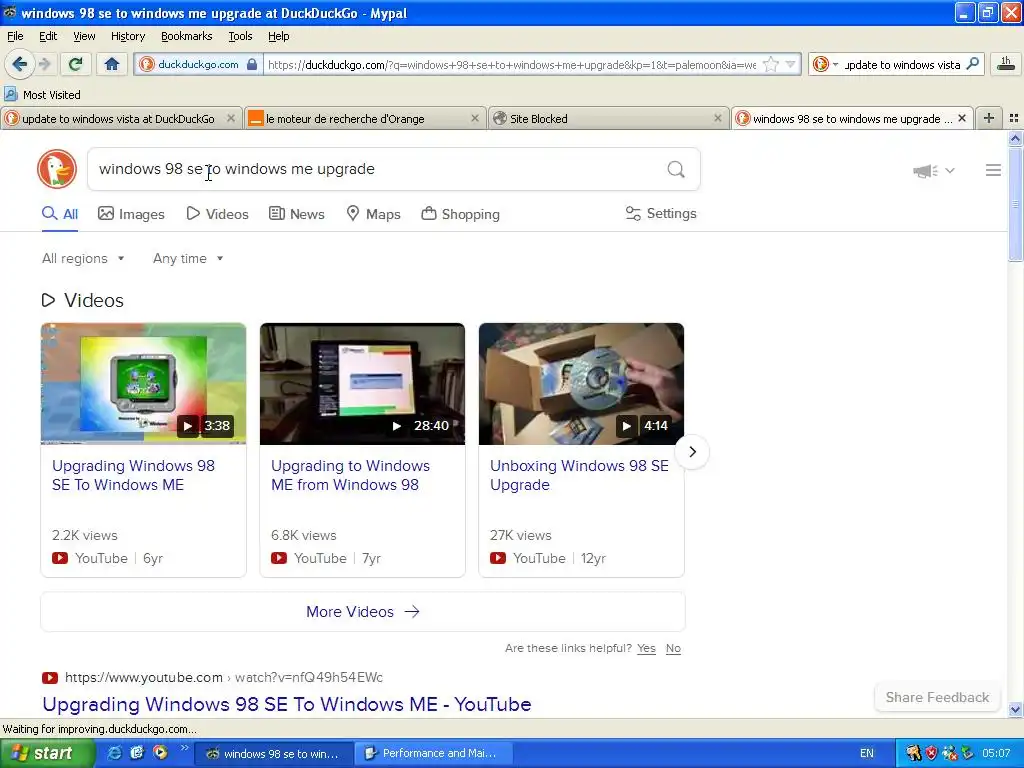Open the Most Visited bookmarks folder
Image resolution: width=1024 pixels, height=768 pixels.
tap(42, 95)
